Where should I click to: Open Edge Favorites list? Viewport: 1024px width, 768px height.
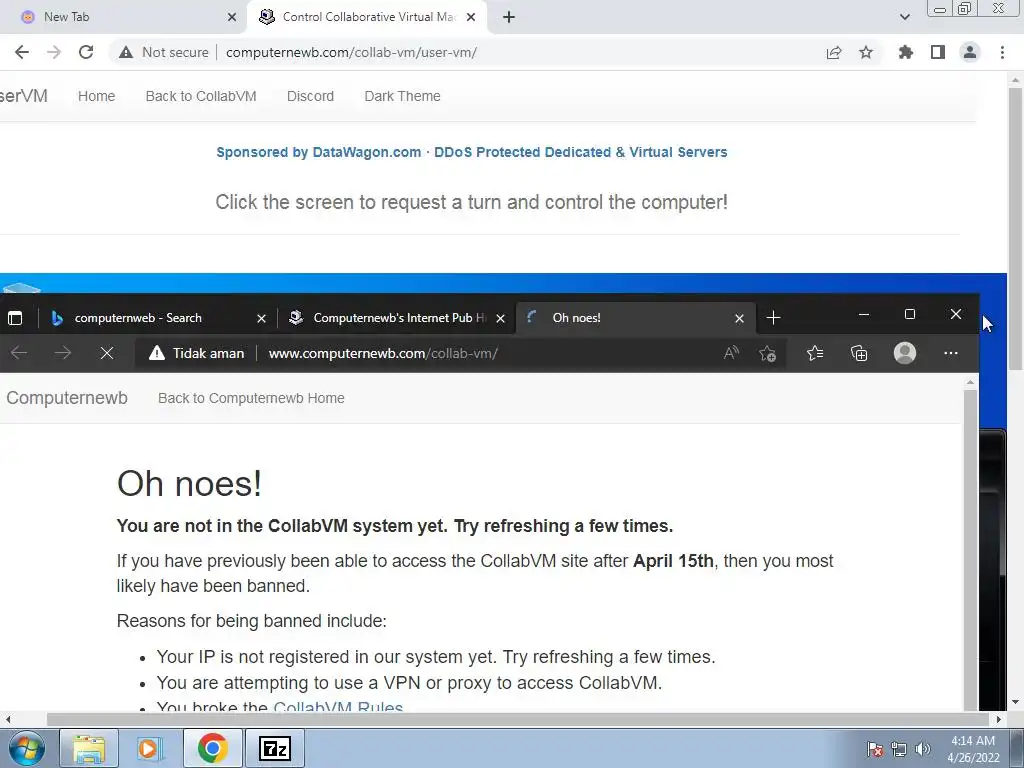tap(815, 353)
